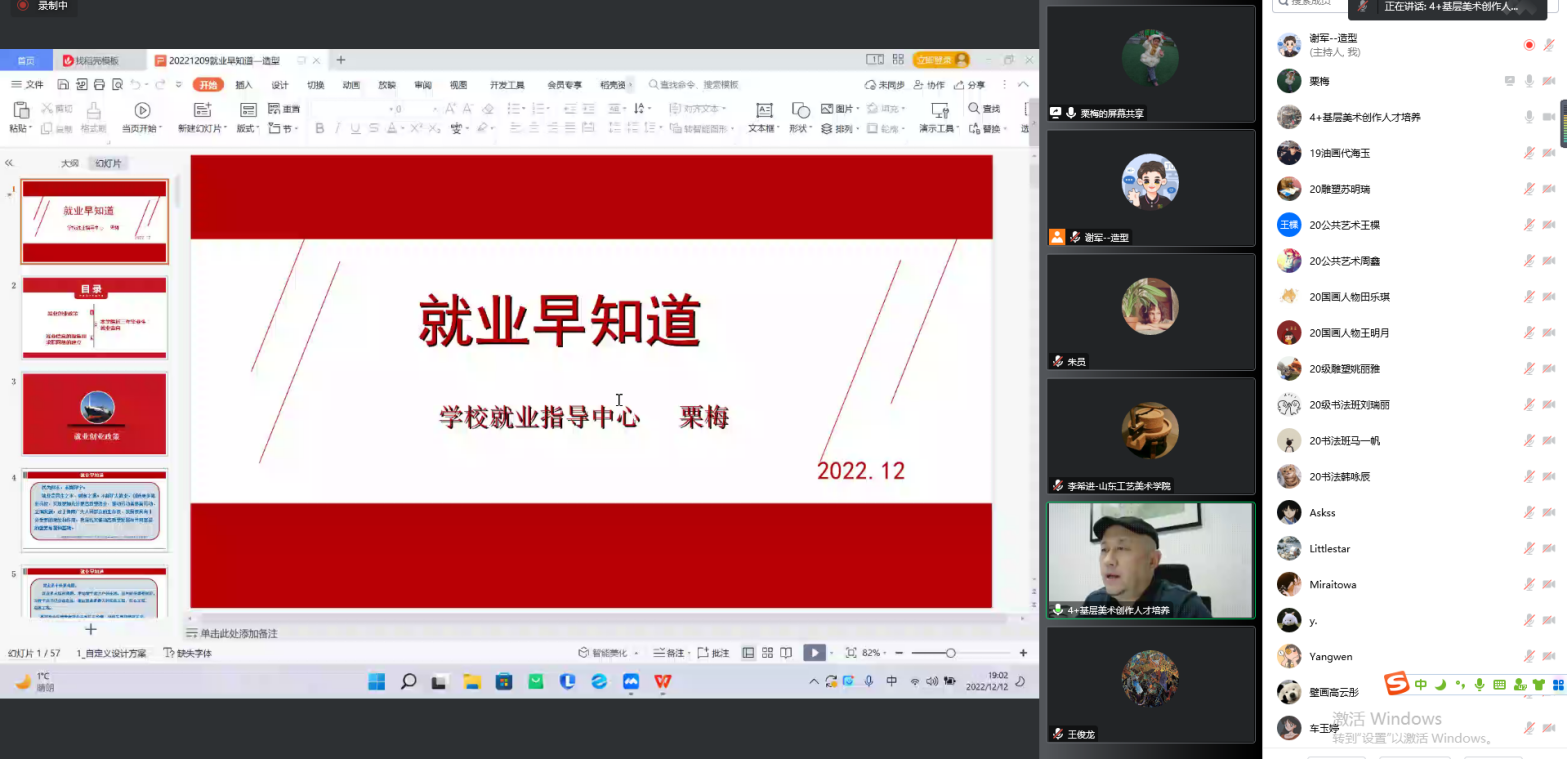Click the 当页开始 slideshow play icon
The height and width of the screenshot is (759, 1567).
(x=142, y=110)
